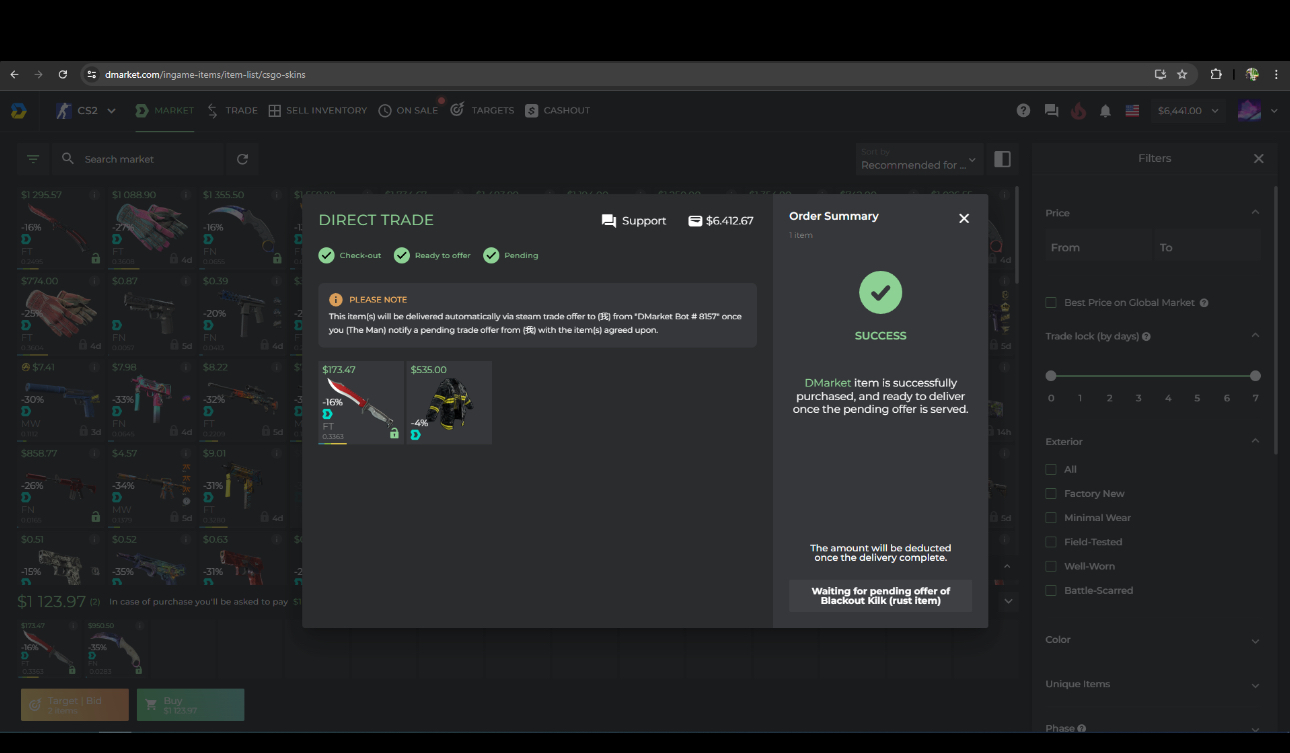
Task: Click the left Trade lock slider handle
Action: point(1051,376)
